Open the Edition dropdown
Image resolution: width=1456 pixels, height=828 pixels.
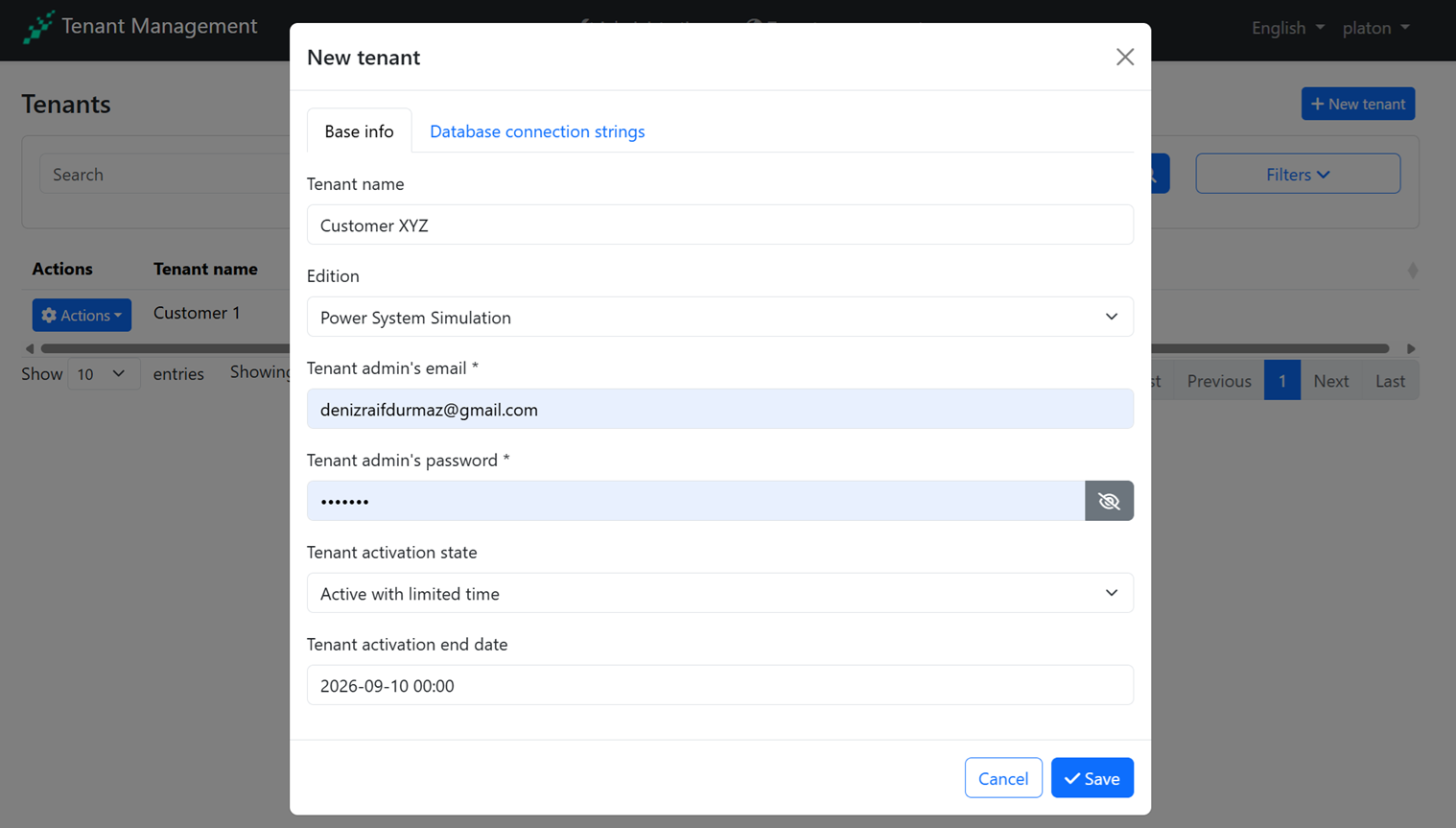click(x=719, y=318)
